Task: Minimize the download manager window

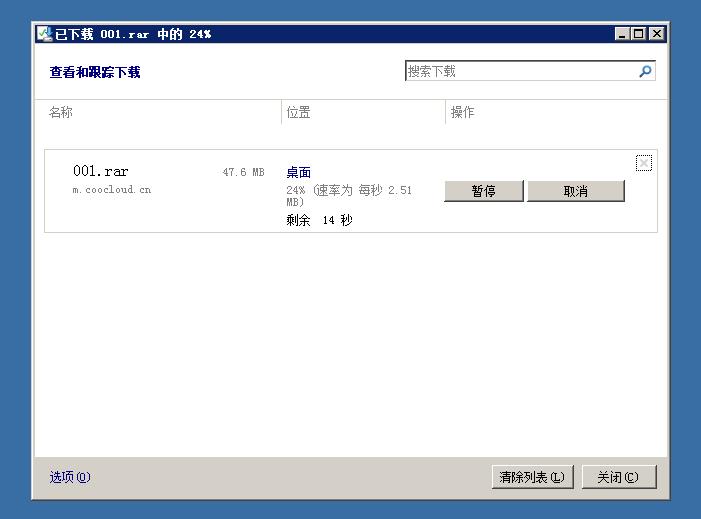Action: pyautogui.click(x=622, y=34)
